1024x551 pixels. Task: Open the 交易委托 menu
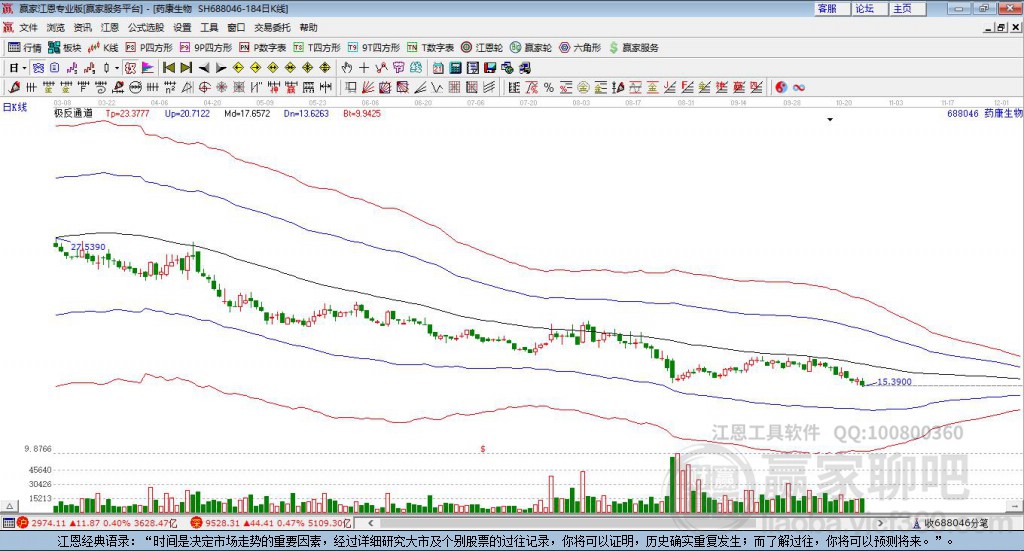pos(272,27)
